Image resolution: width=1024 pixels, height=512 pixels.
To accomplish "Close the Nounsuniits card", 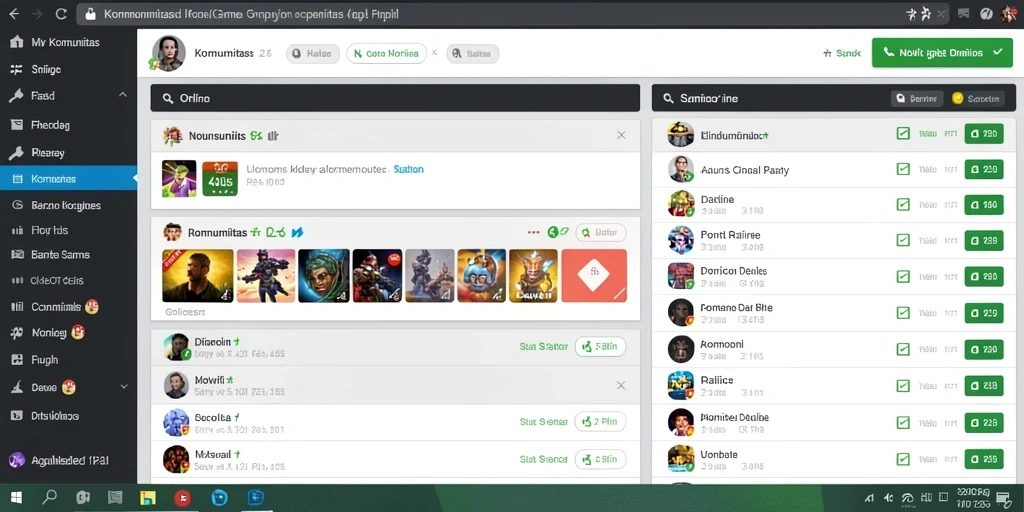I will 621,135.
